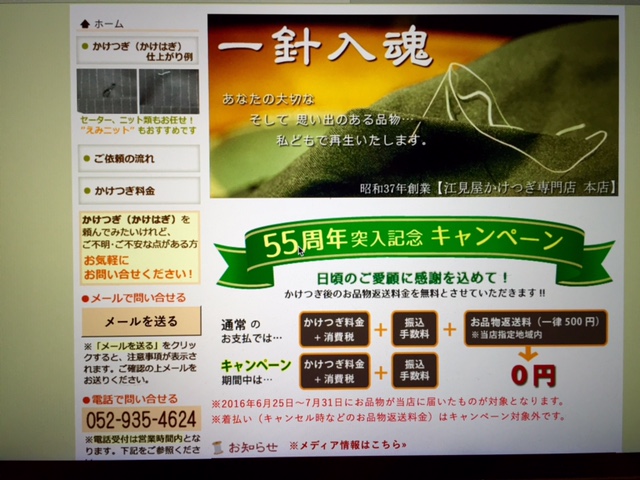Image resolution: width=640 pixels, height=480 pixels.
Task: Click the お気軽にお問い合せください text
Action: (126, 265)
